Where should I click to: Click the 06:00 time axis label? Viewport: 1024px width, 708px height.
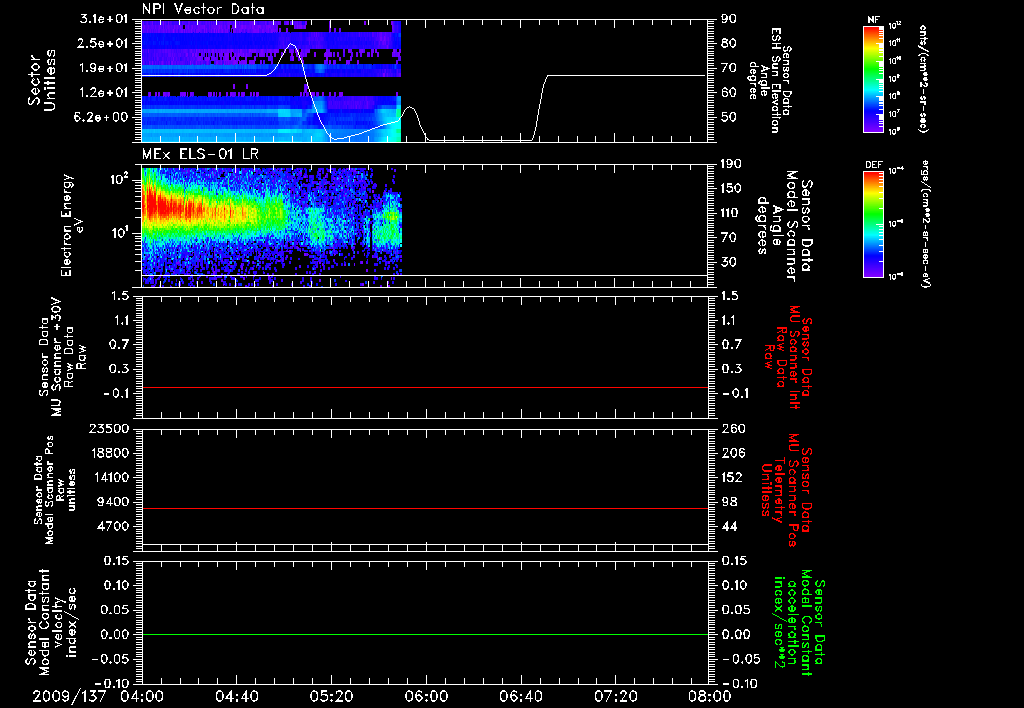coord(426,697)
